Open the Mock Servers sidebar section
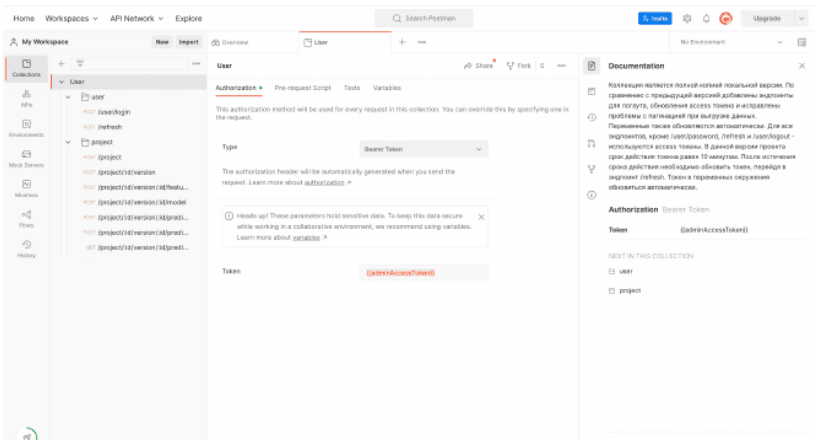 [26, 158]
